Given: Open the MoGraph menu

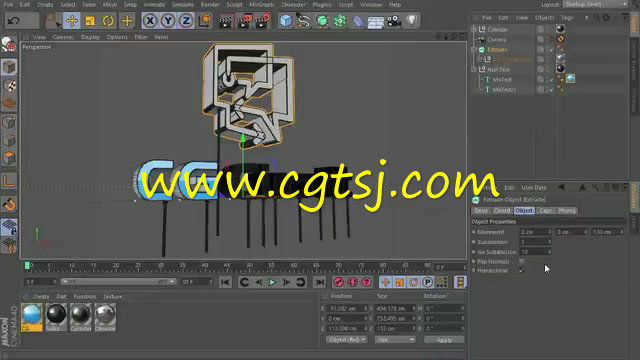Looking at the screenshot, I should [262, 4].
